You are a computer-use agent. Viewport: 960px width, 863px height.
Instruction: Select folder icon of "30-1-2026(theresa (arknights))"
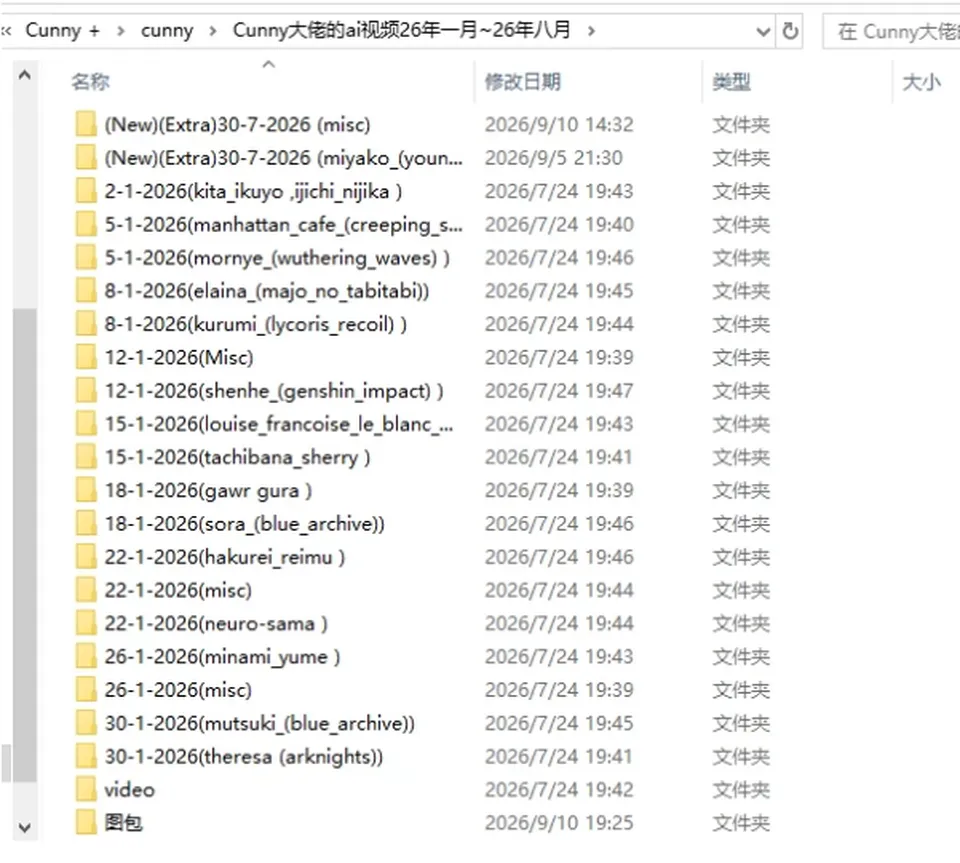86,756
